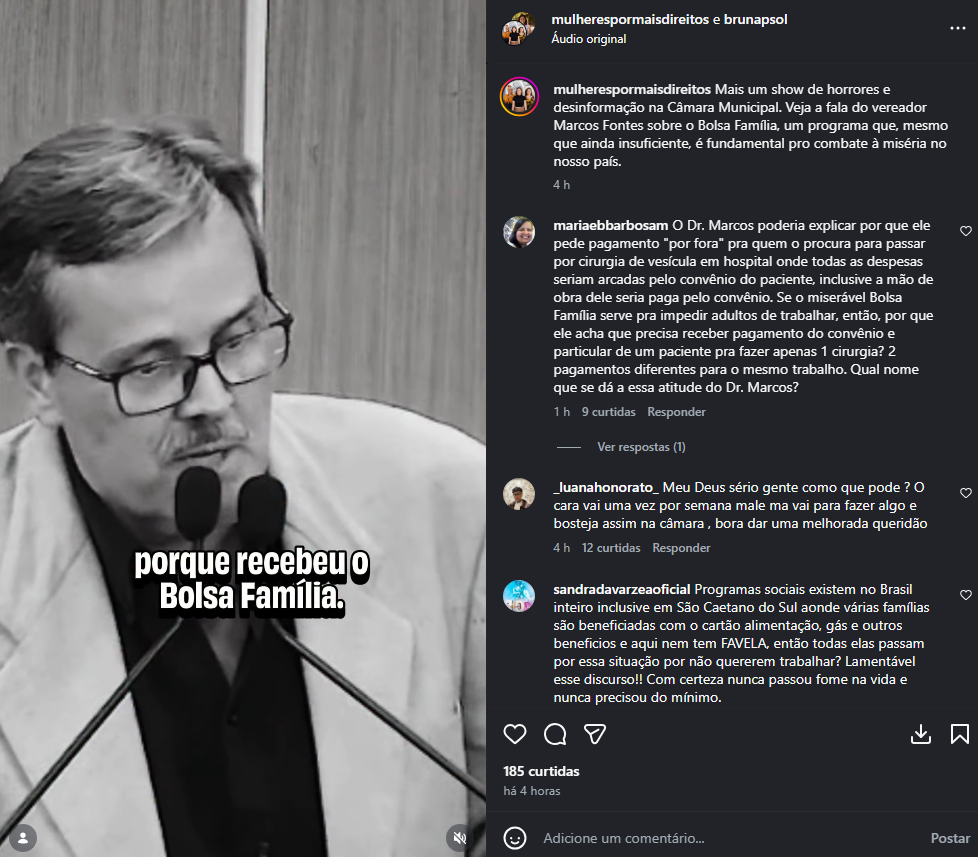Open the brunapsol profile link
Screen dimensions: 978x857
755,19
